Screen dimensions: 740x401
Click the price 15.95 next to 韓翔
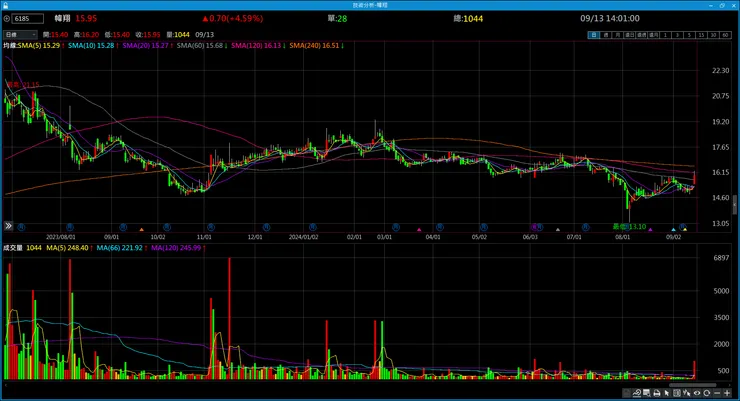[86, 18]
